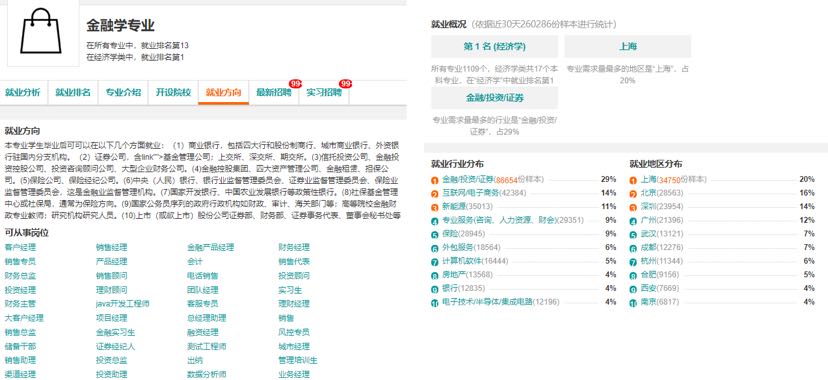Click the shopping bag icon beside 金融学专业
Image resolution: width=828 pixels, height=380 pixels.
pos(41,31)
